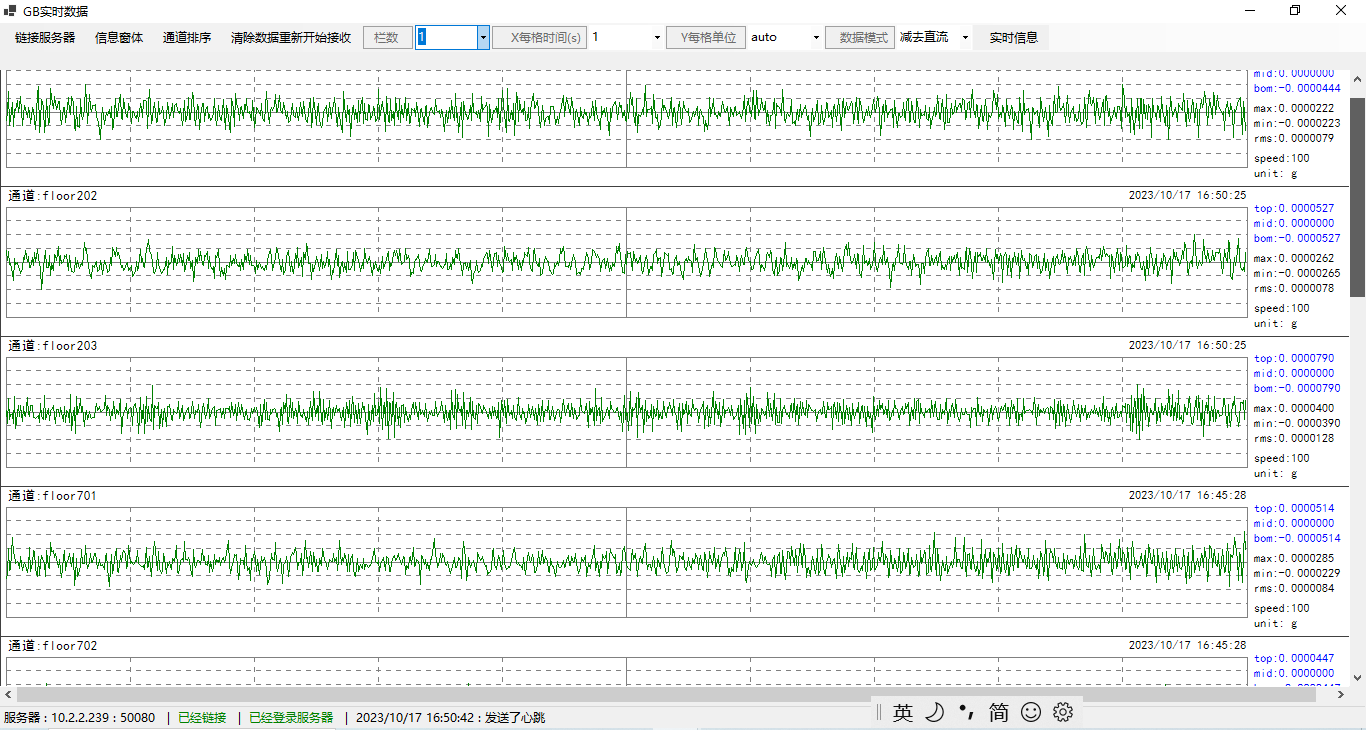Click the vertical scrollbar thumb
Image resolution: width=1366 pixels, height=730 pixels.
[1358, 197]
